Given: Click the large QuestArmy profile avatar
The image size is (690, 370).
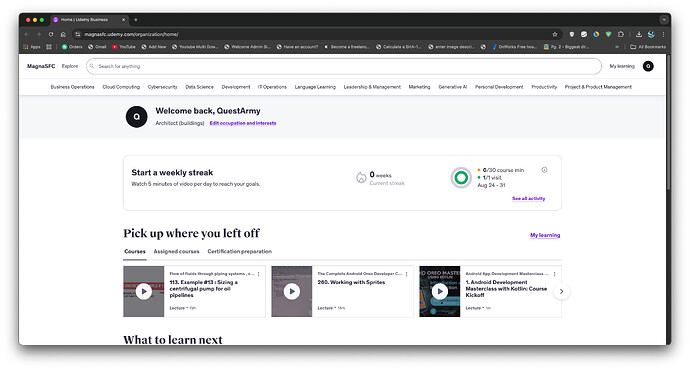Looking at the screenshot, I should (x=136, y=117).
